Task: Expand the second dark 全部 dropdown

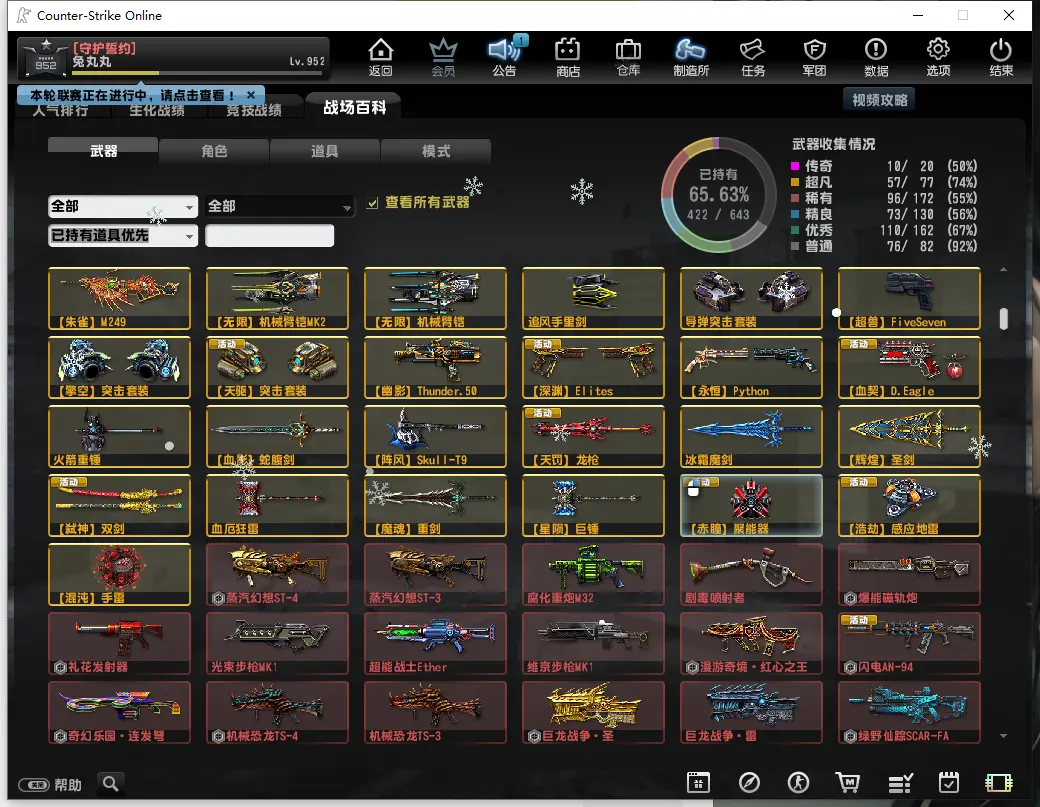Action: [x=279, y=206]
